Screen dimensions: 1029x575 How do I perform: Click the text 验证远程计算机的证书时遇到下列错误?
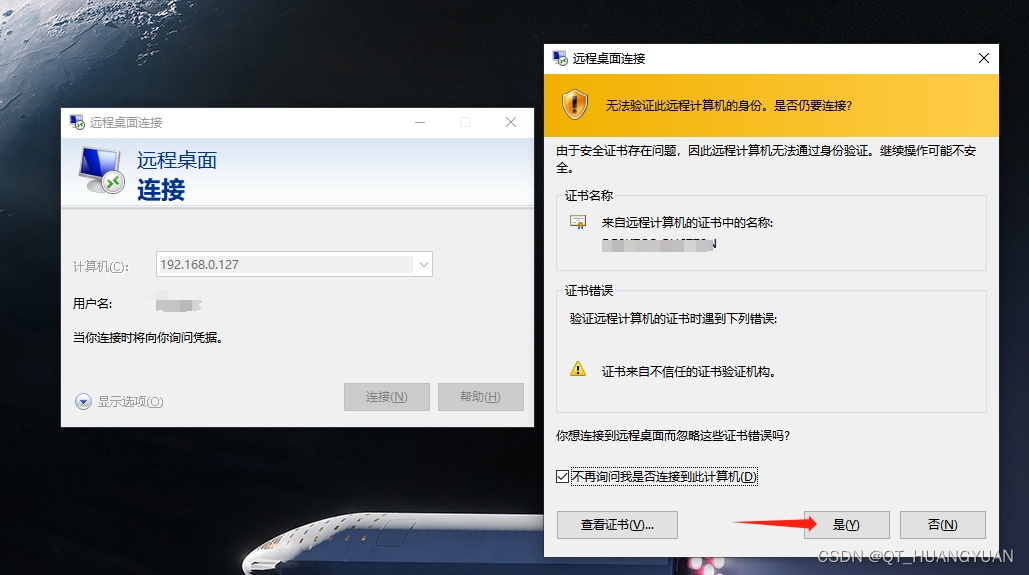pos(673,319)
